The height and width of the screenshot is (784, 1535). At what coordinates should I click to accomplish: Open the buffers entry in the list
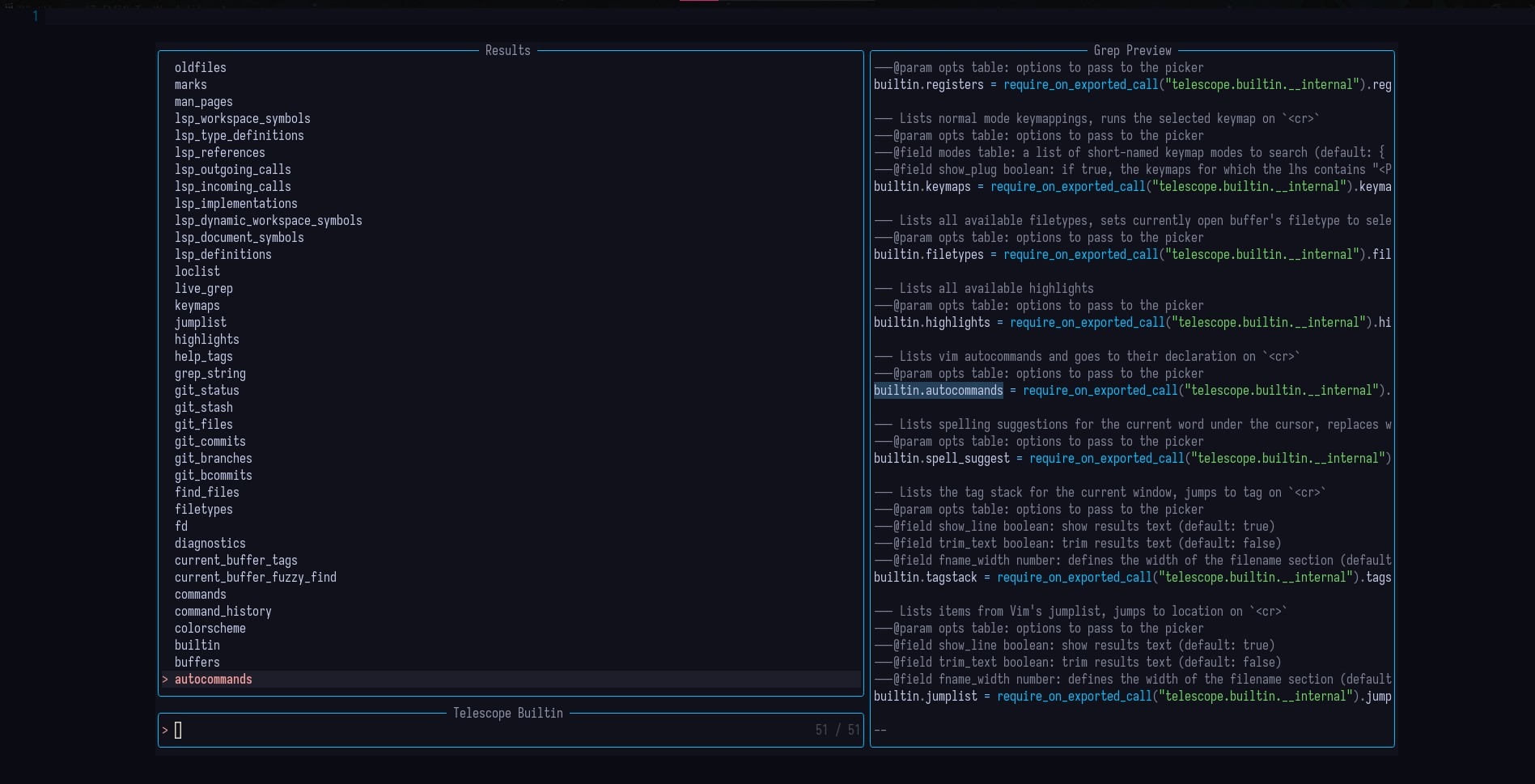click(197, 662)
